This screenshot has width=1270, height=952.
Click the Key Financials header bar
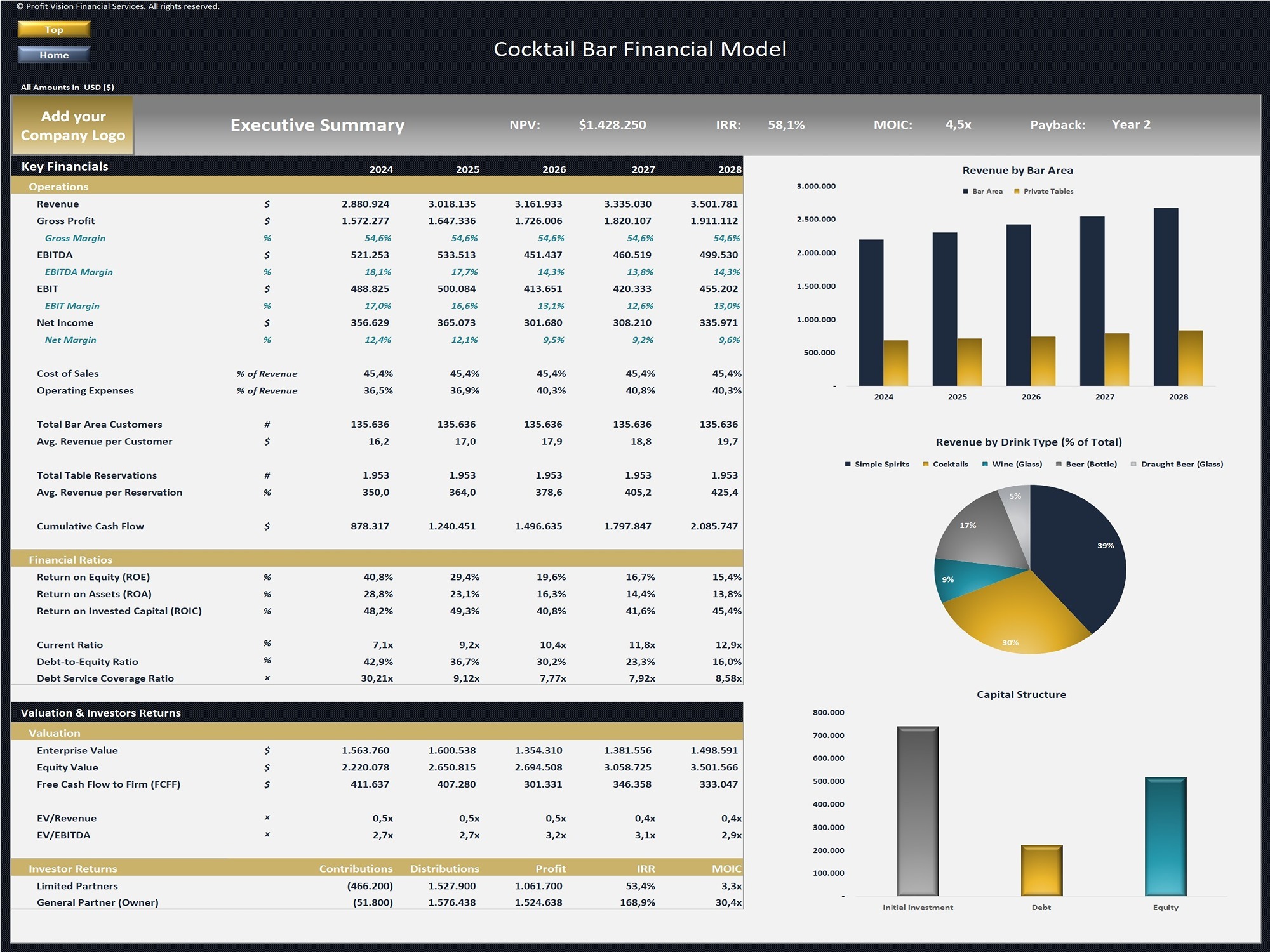65,166
